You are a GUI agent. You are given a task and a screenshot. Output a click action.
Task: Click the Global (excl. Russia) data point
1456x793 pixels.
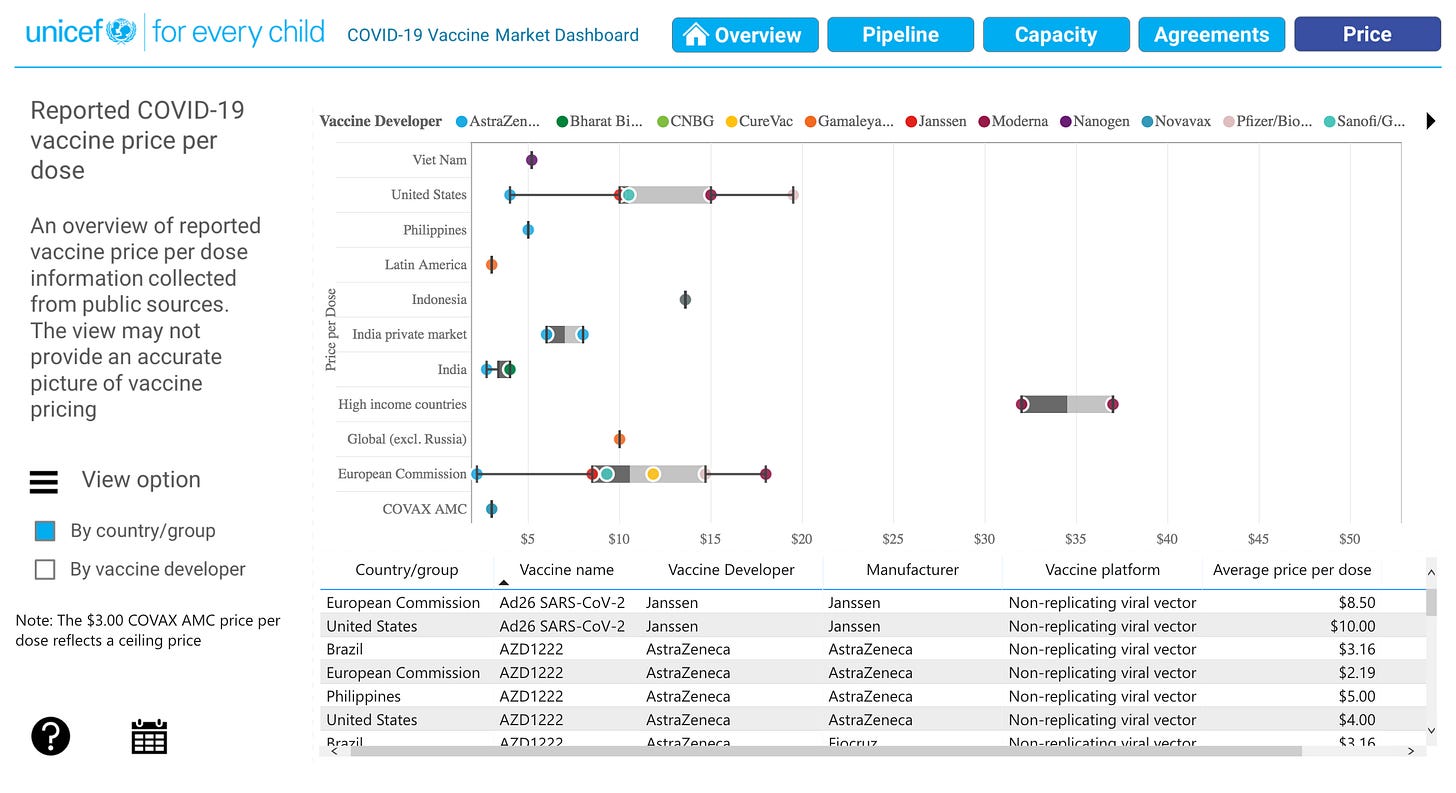click(x=619, y=439)
